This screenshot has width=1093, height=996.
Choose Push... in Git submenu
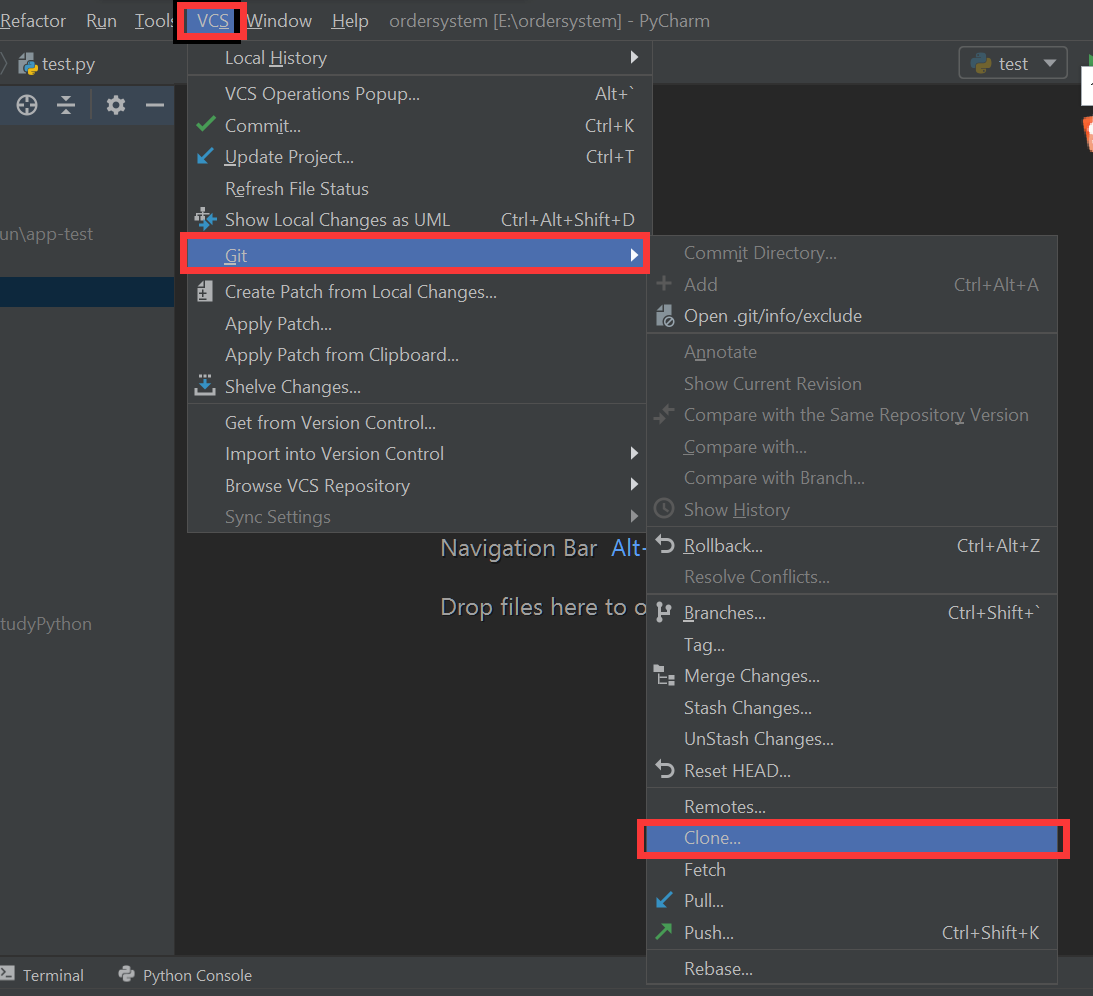pyautogui.click(x=852, y=933)
